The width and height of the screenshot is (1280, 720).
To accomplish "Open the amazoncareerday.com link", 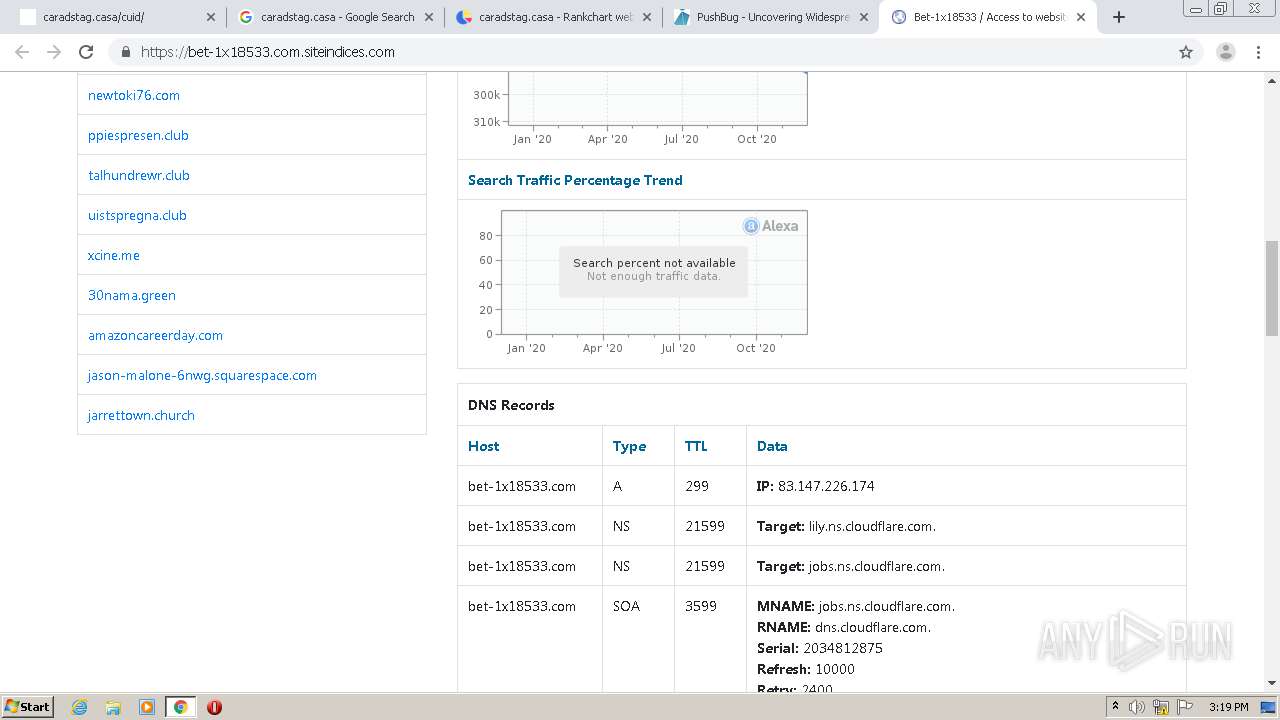I will (155, 335).
